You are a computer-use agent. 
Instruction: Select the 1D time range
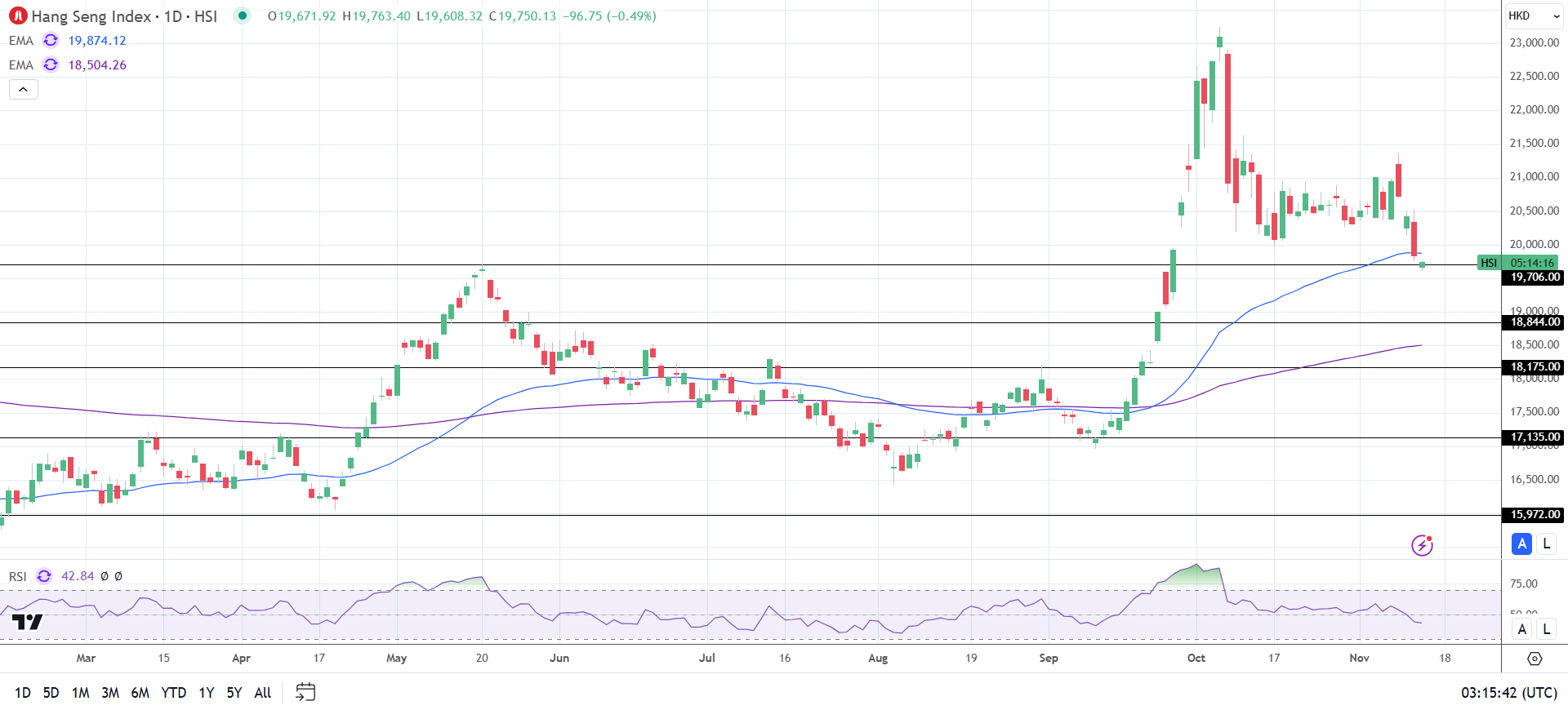(23, 693)
